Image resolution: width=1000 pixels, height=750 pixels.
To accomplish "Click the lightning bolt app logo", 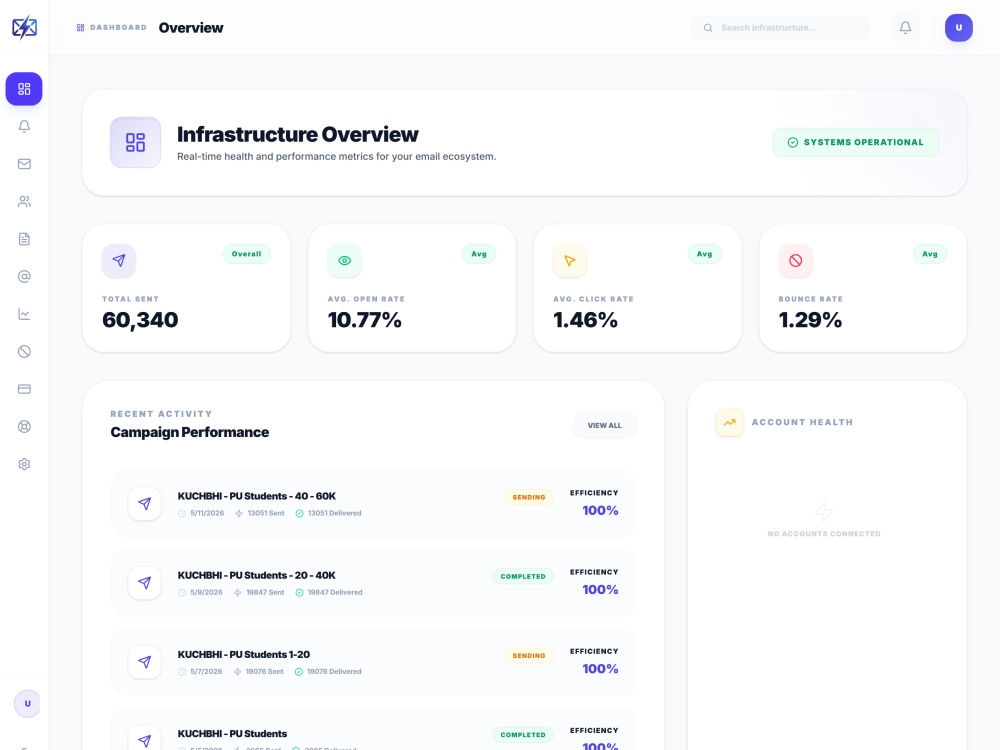I will pos(24,27).
